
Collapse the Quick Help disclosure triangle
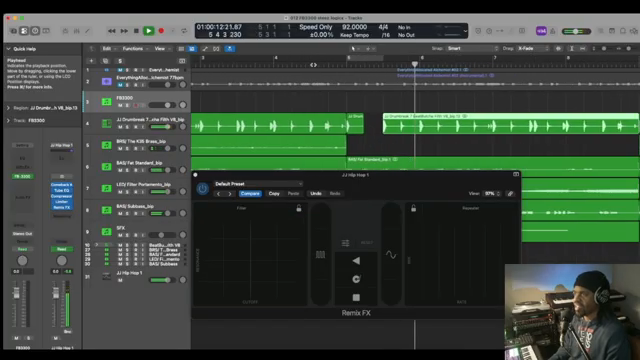[9, 49]
